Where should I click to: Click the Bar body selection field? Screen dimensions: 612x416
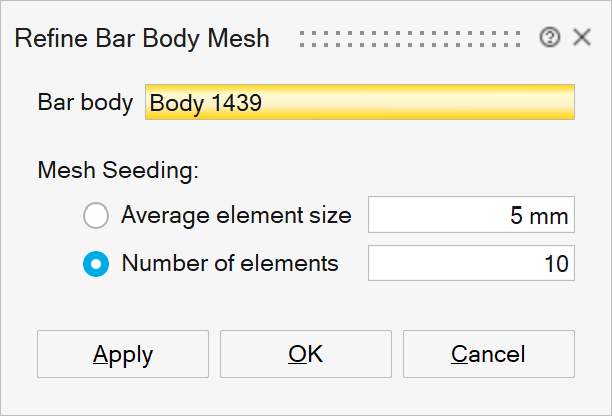click(x=360, y=103)
